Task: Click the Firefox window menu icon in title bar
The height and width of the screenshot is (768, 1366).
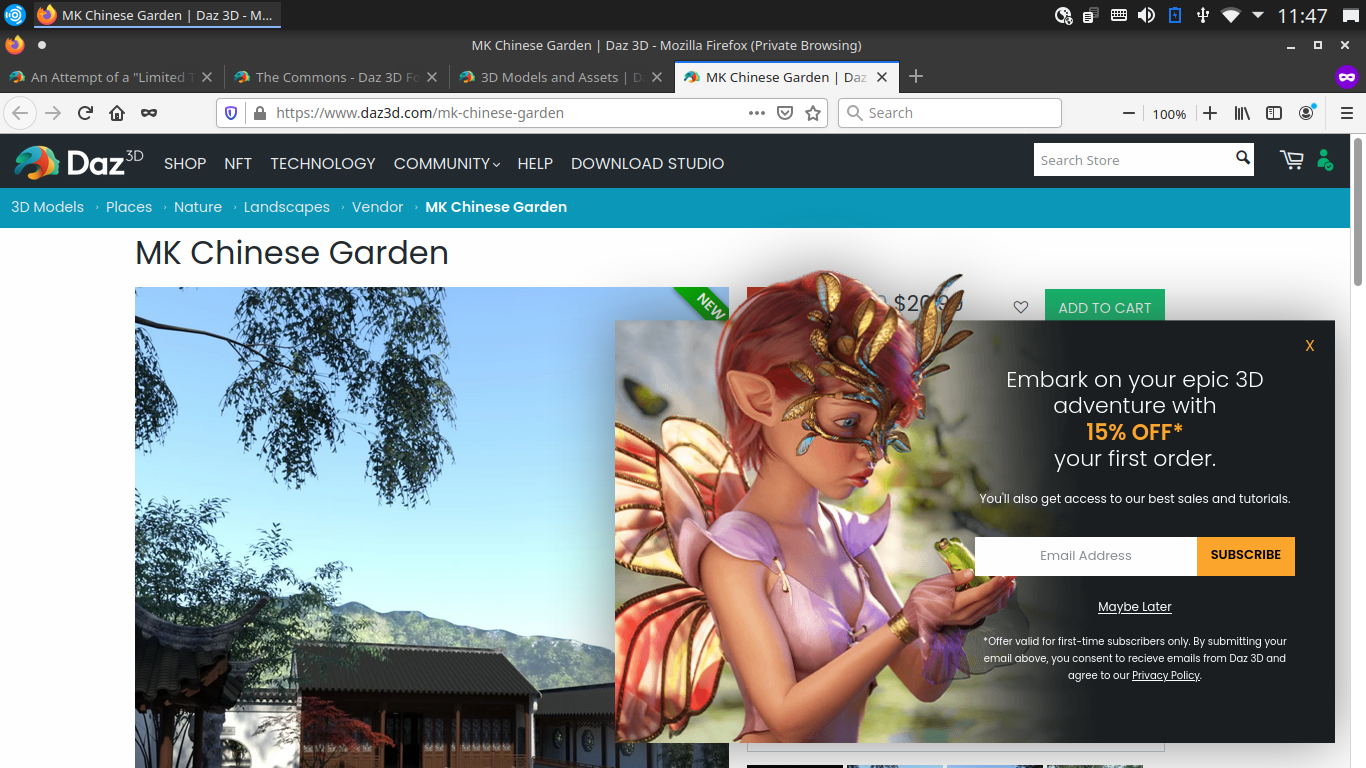Action: tap(14, 45)
